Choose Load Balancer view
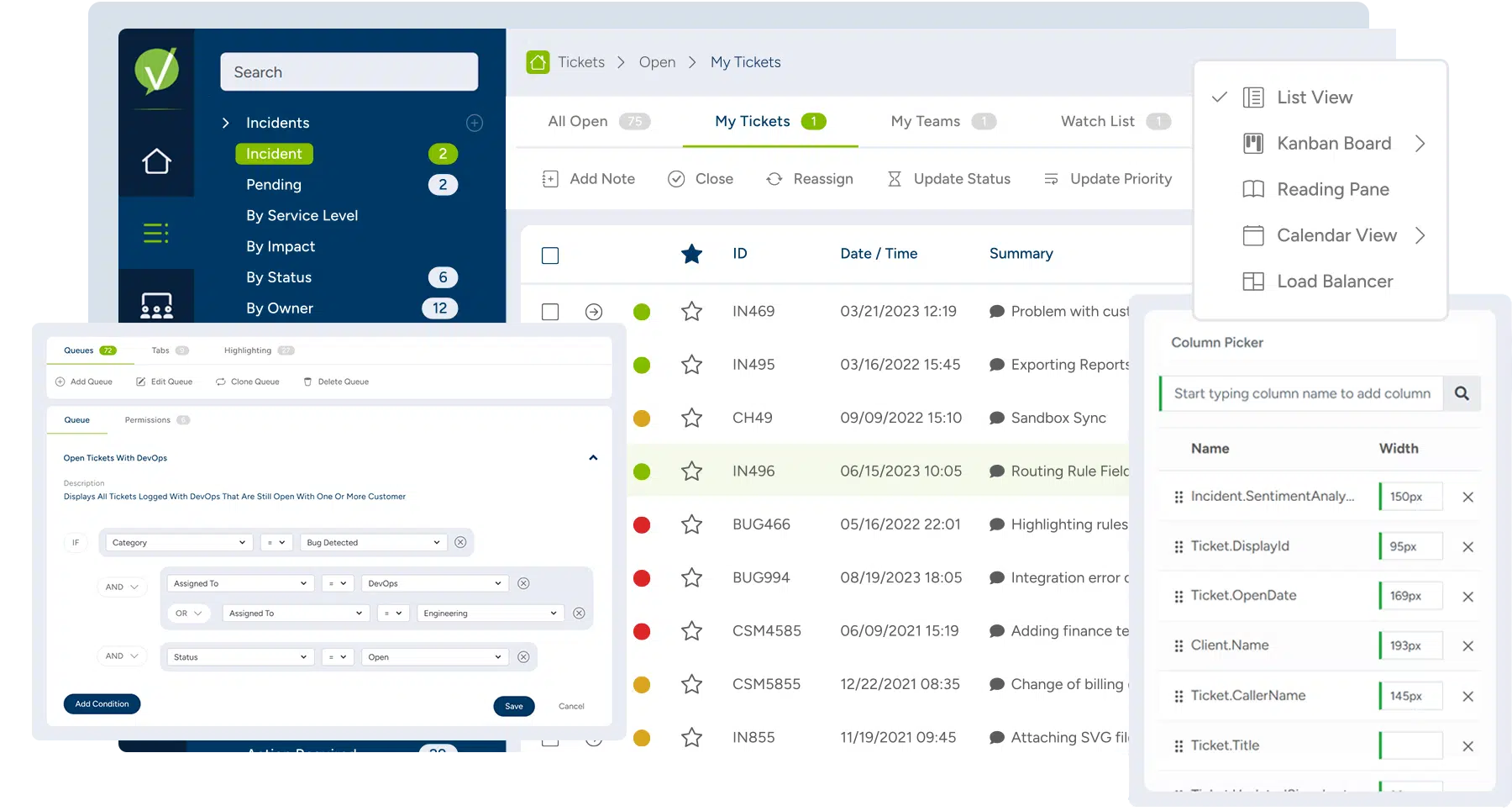 point(1317,282)
